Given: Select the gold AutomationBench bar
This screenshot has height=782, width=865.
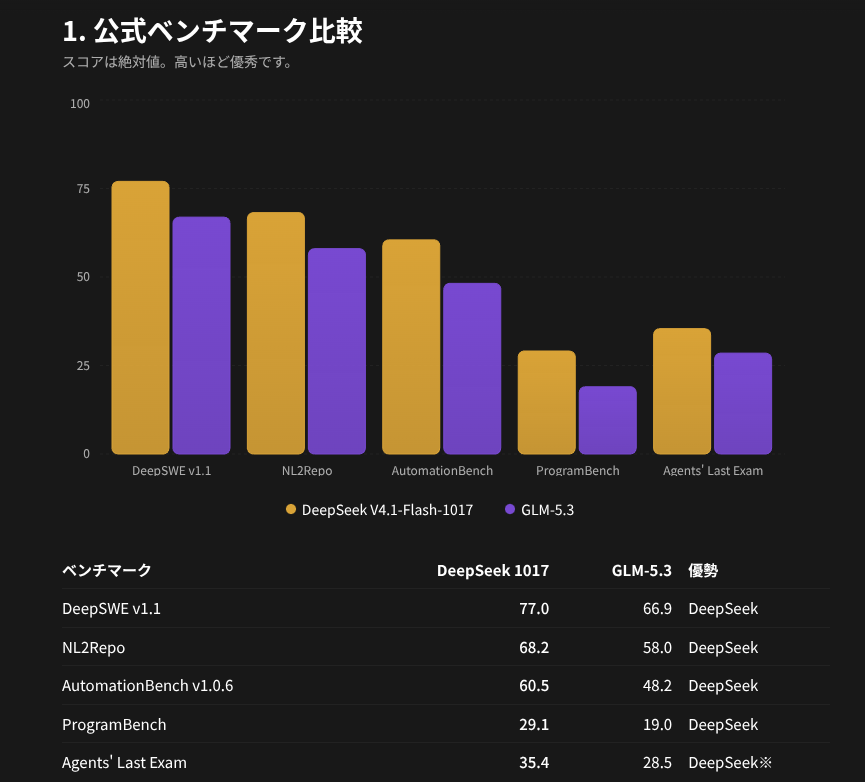Looking at the screenshot, I should [412, 347].
